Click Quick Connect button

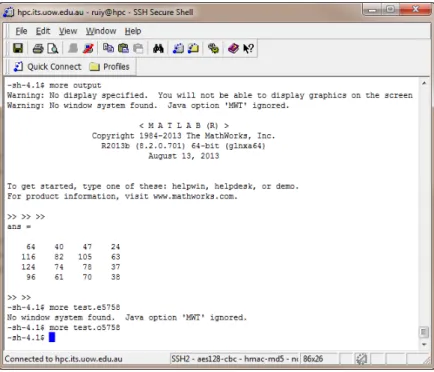(x=47, y=67)
